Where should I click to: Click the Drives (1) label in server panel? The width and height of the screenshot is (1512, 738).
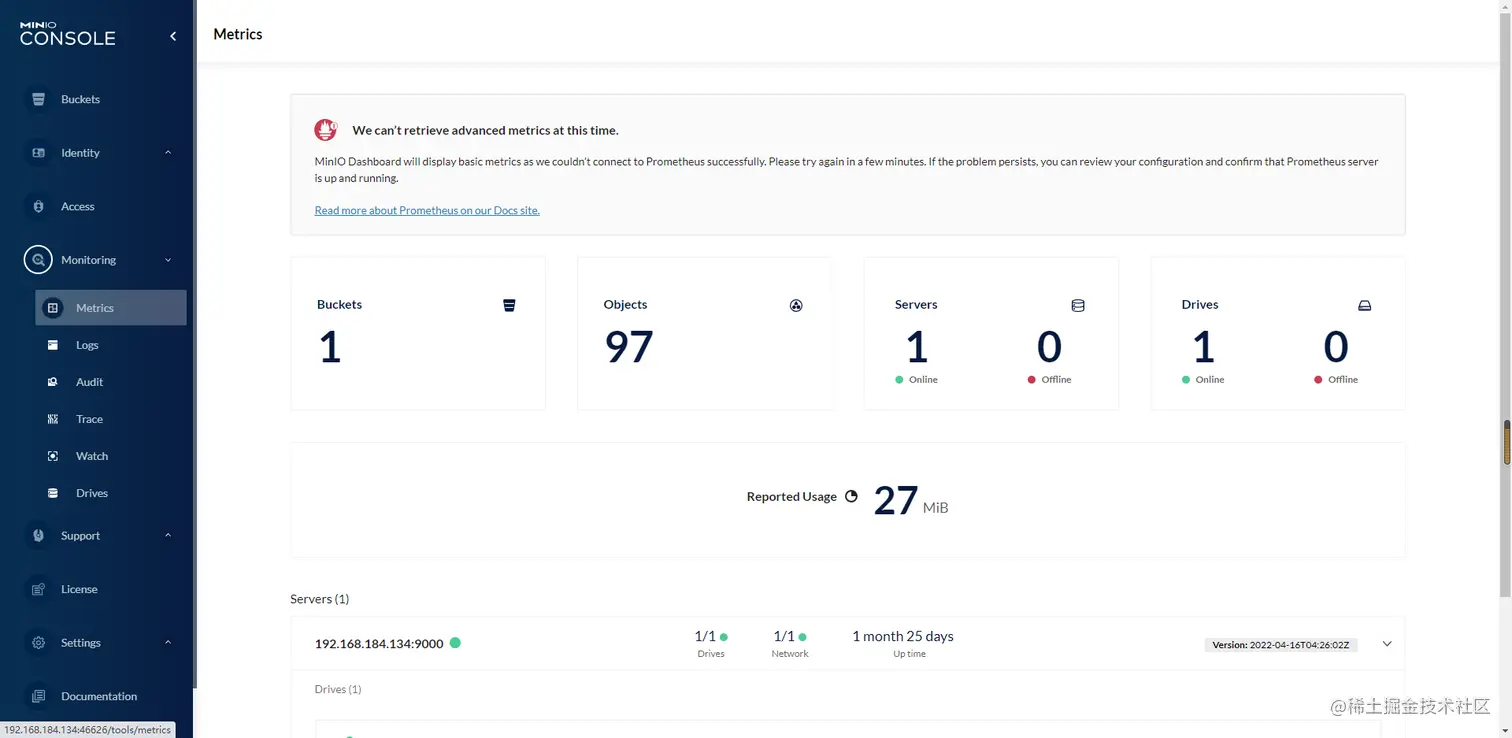[338, 689]
